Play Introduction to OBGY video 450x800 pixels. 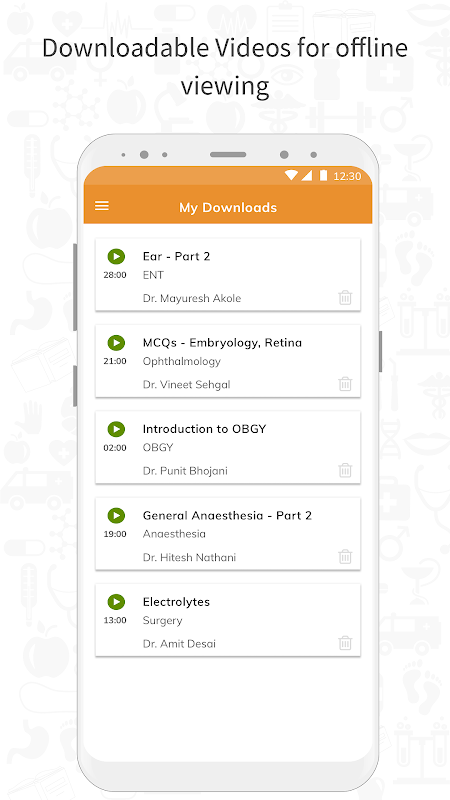click(x=116, y=429)
